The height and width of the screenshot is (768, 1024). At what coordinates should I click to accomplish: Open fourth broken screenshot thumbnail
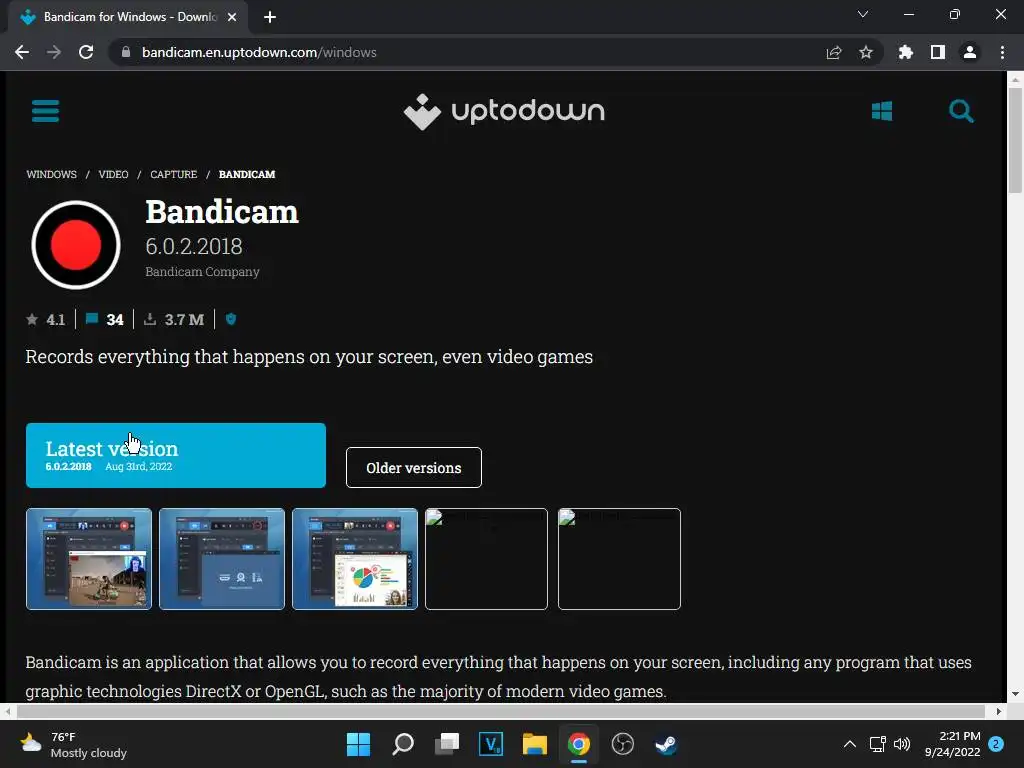point(487,559)
